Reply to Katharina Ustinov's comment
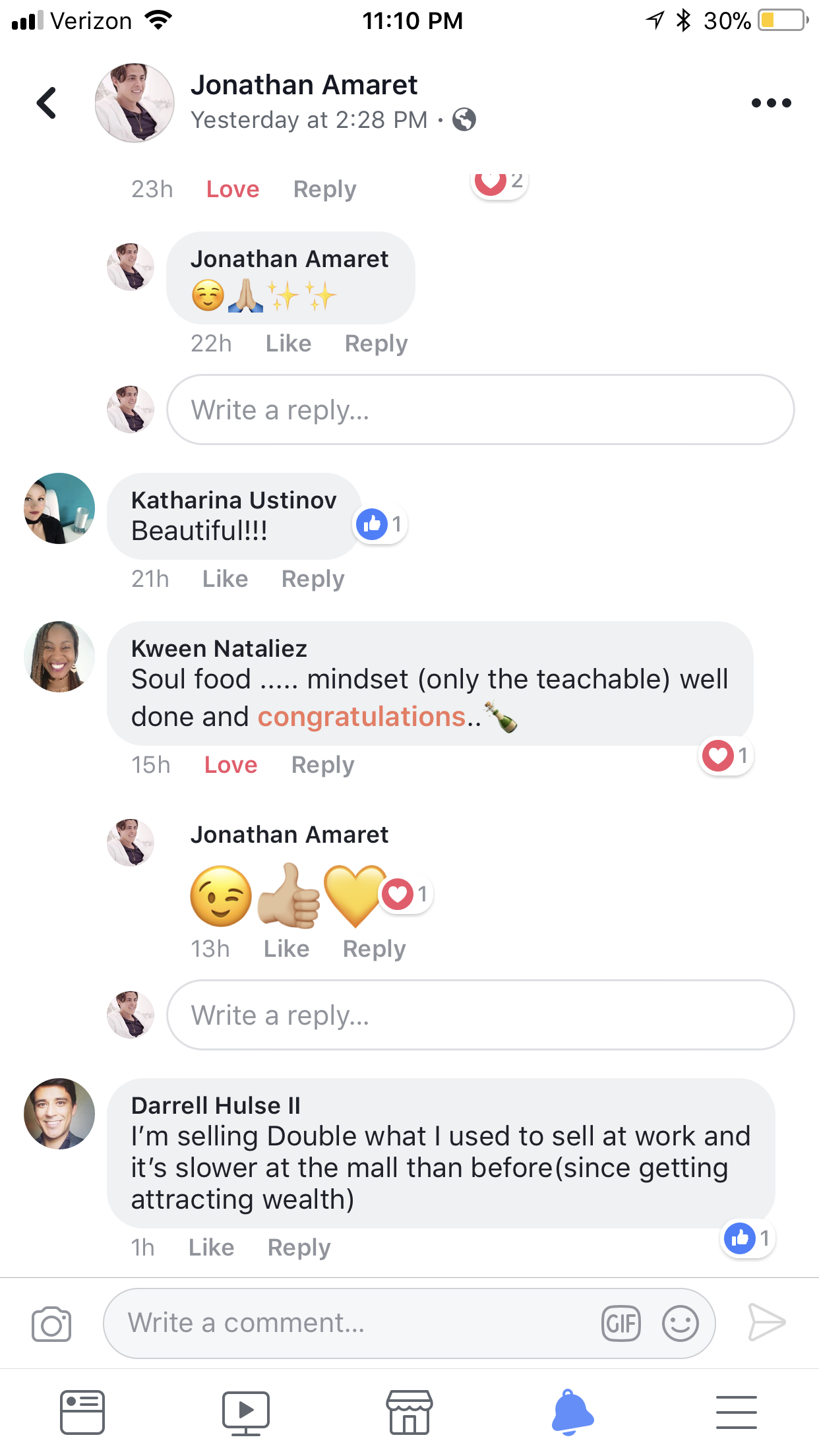819x1456 pixels. coord(313,579)
